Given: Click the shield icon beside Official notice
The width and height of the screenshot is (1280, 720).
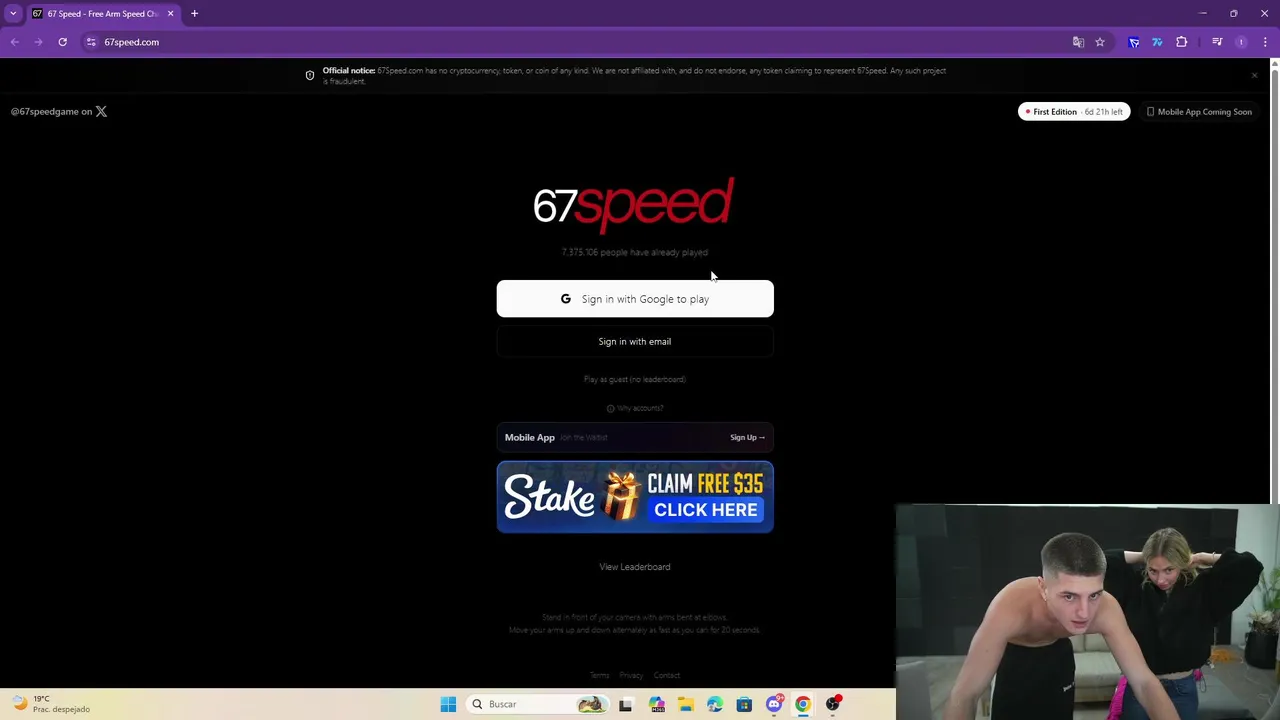Looking at the screenshot, I should point(310,75).
